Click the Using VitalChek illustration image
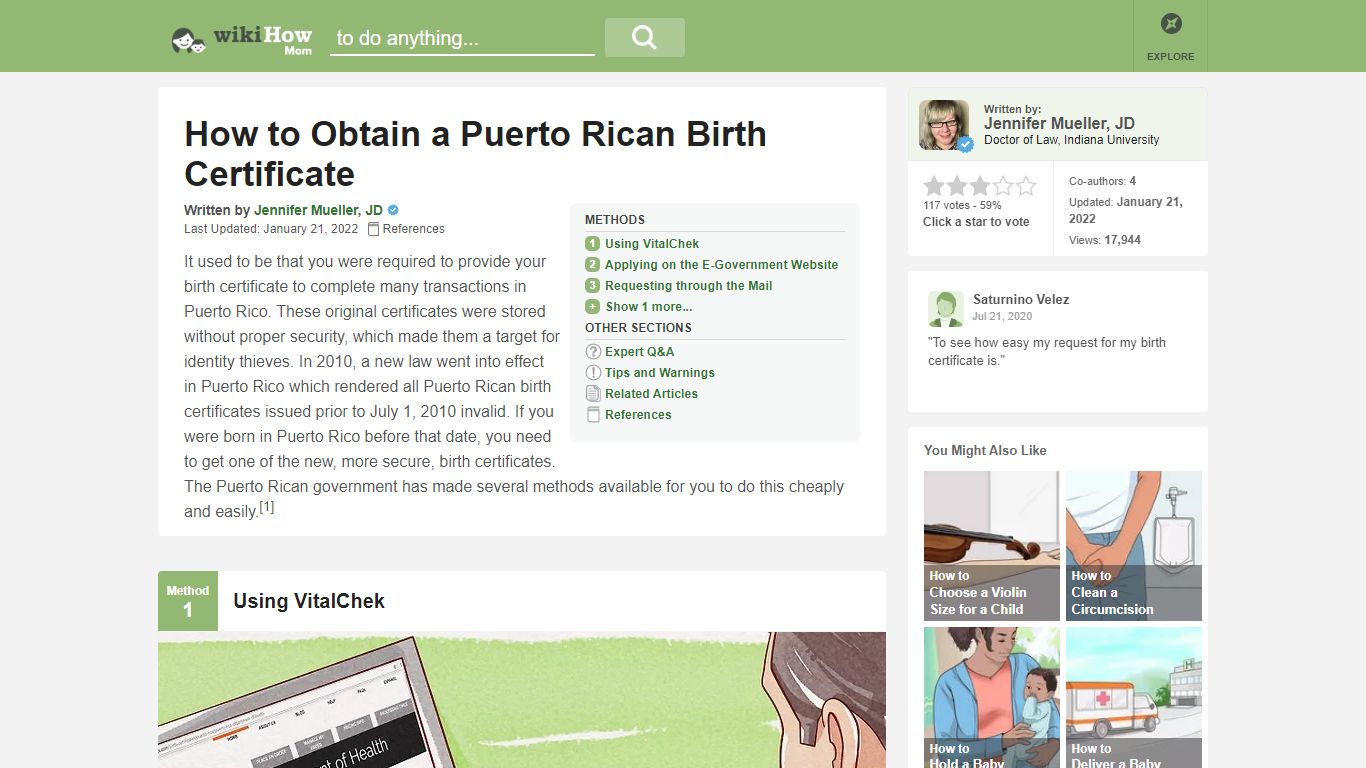This screenshot has height=768, width=1366. point(522,699)
